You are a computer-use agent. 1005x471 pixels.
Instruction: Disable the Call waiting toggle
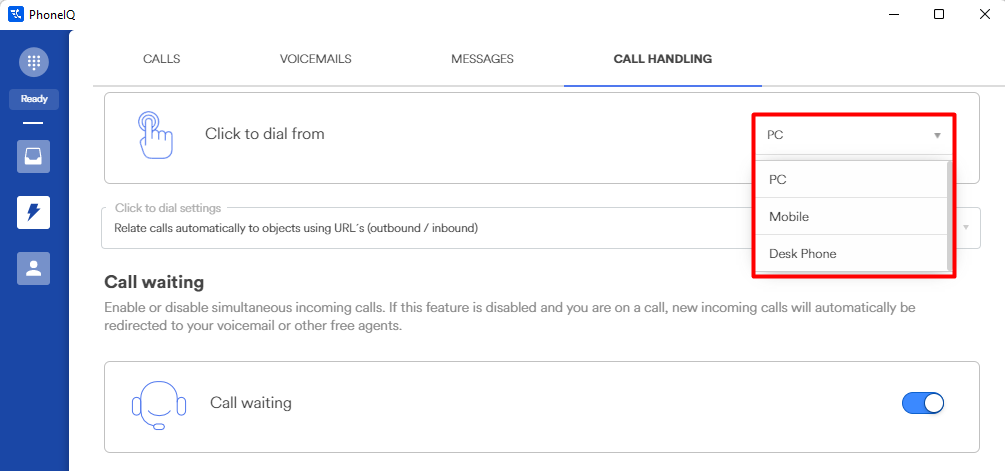pos(923,403)
